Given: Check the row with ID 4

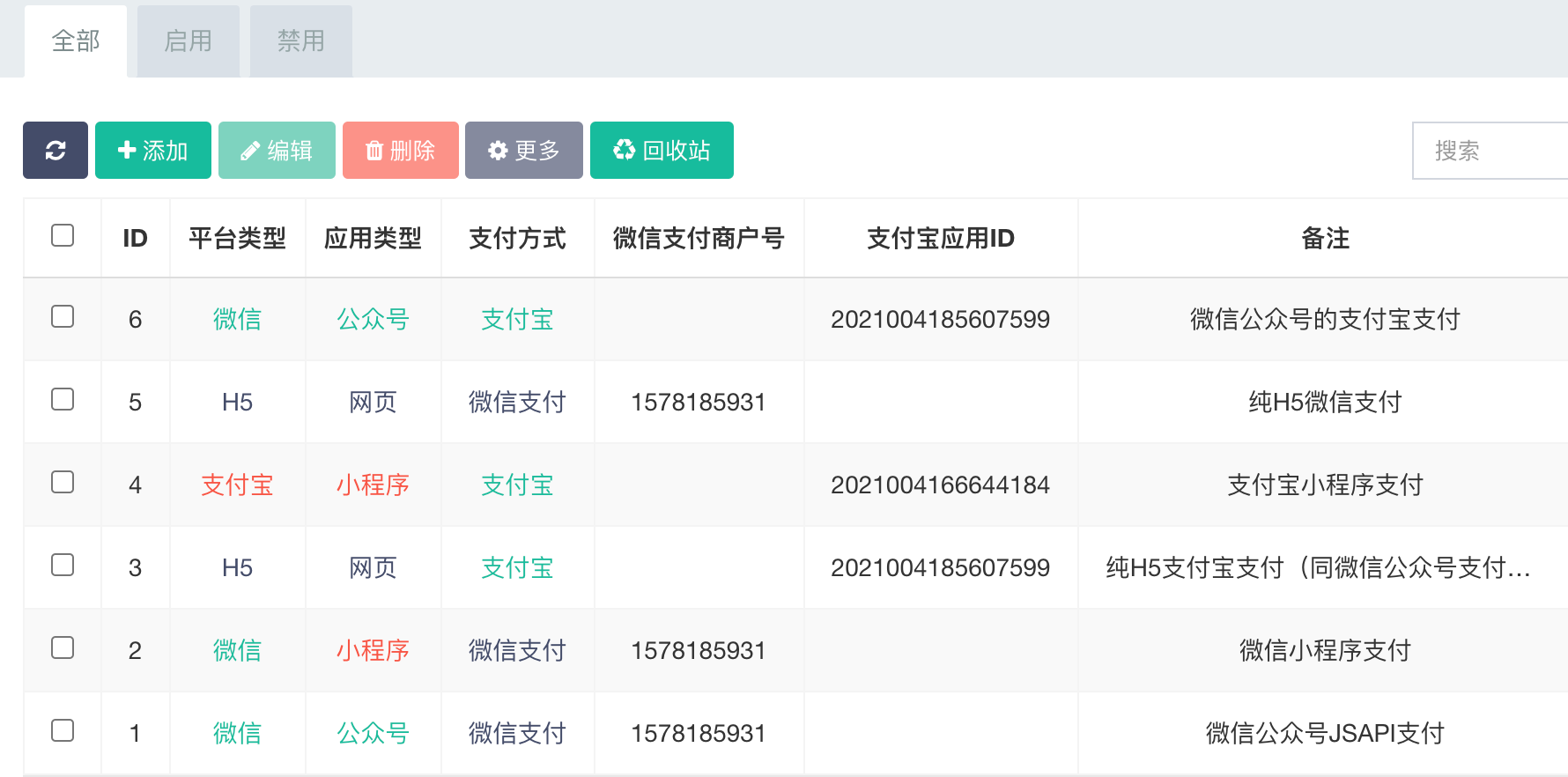Looking at the screenshot, I should 63,482.
